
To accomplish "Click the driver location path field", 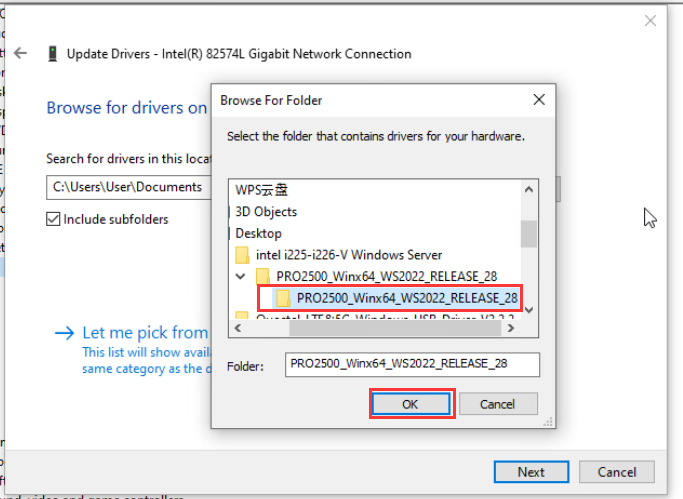I will click(129, 187).
